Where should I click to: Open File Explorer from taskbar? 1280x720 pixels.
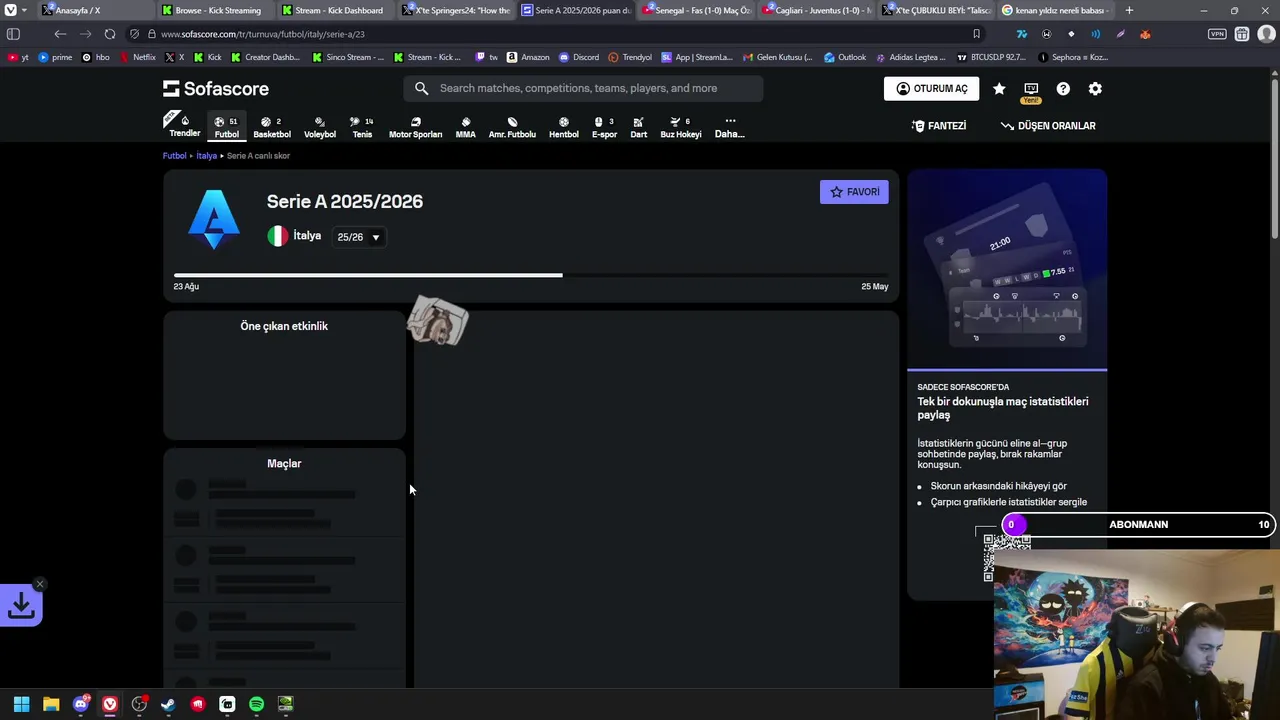[x=51, y=704]
